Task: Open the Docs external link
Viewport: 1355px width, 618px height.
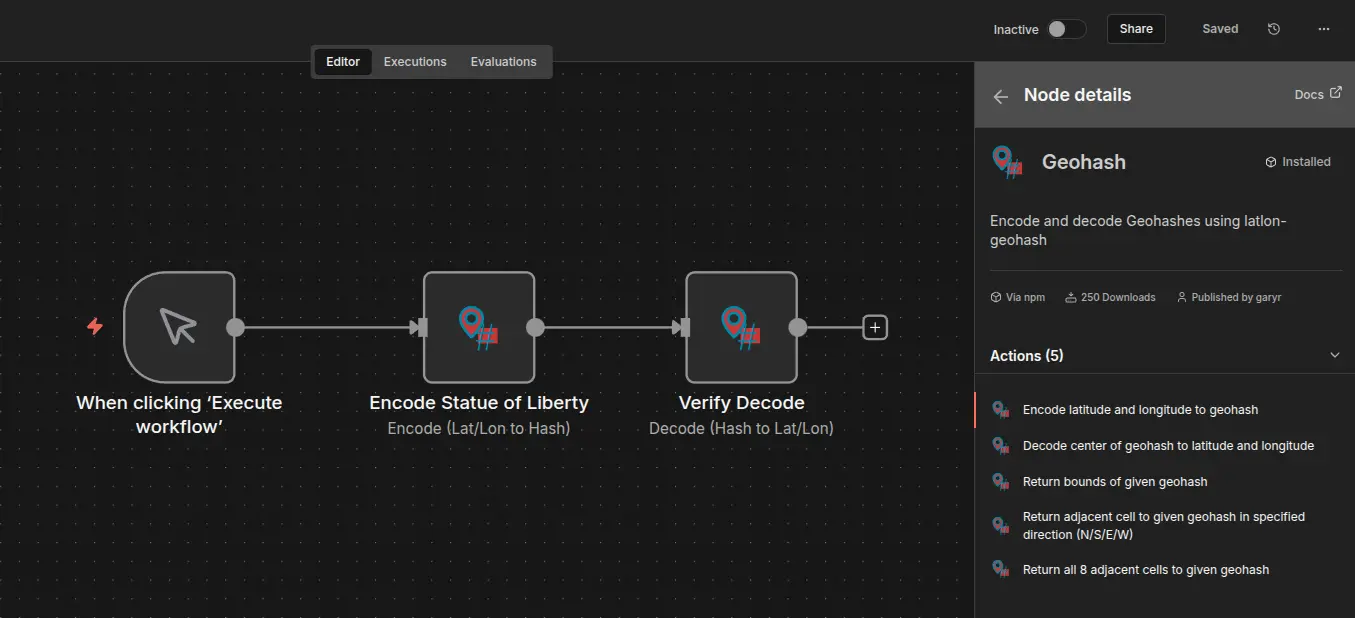Action: pos(1318,94)
